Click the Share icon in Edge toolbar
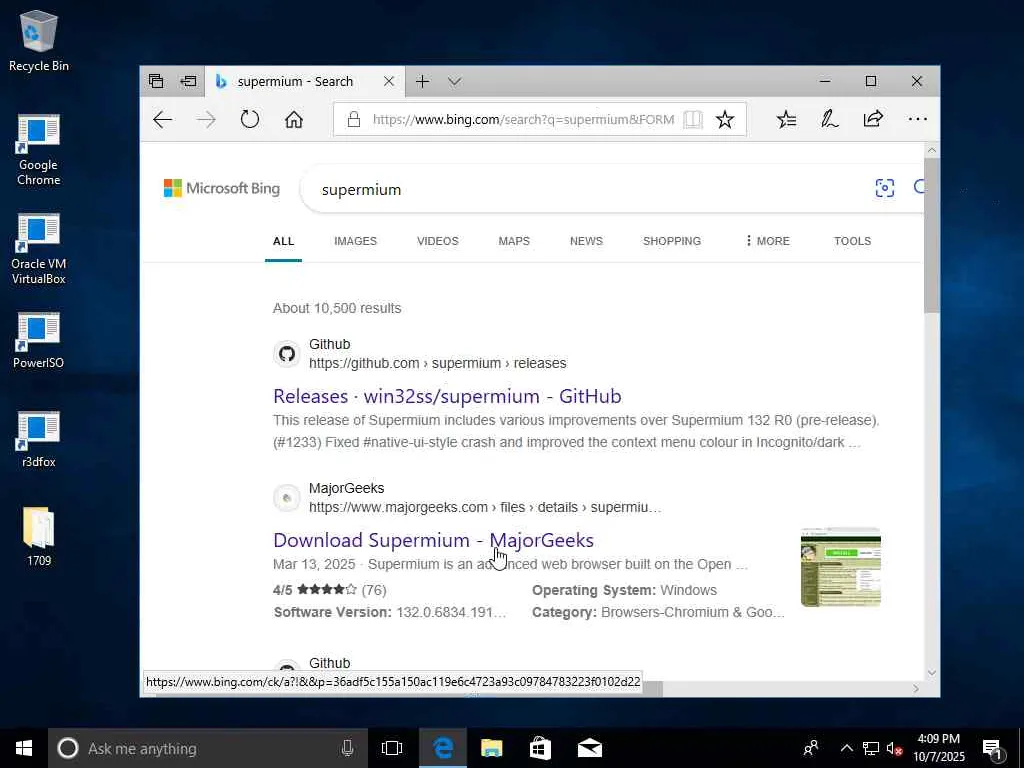Image resolution: width=1024 pixels, height=768 pixels. click(873, 120)
